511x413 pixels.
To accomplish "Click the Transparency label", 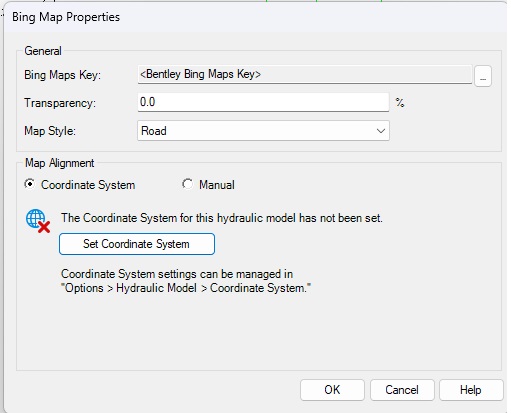I will [x=60, y=103].
